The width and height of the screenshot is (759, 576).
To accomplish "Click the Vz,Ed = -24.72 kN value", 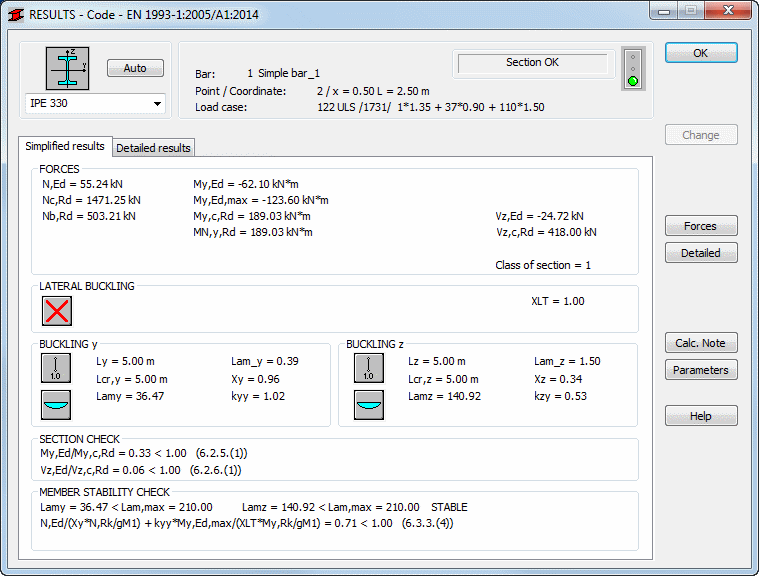I will [x=540, y=216].
